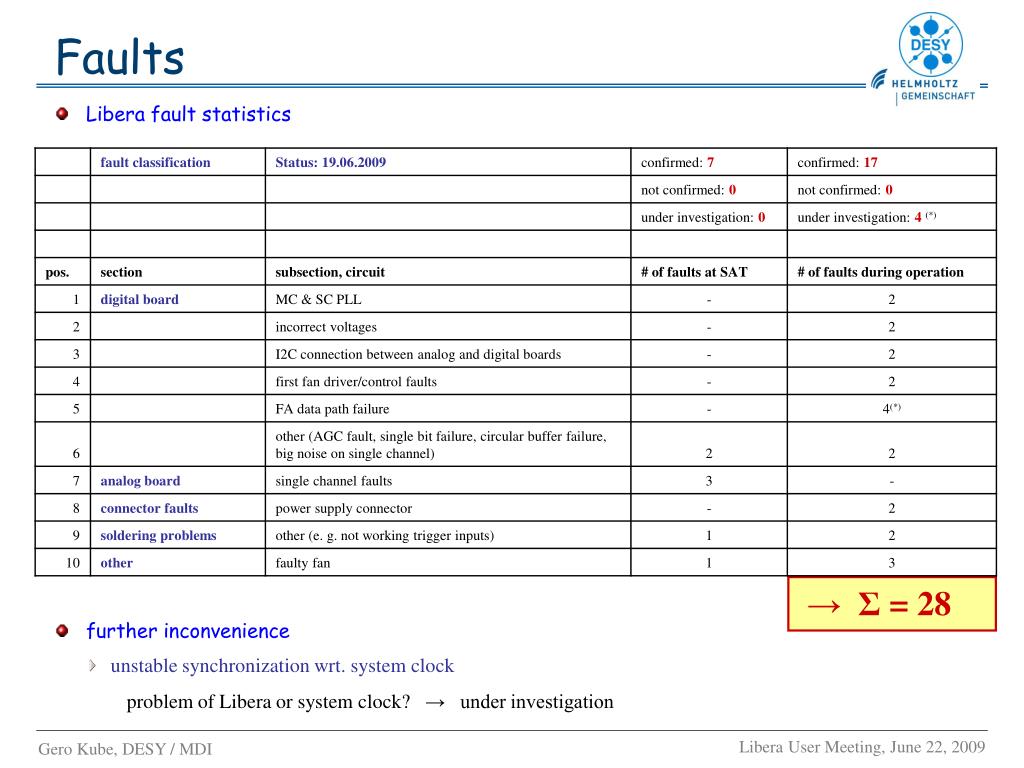The width and height of the screenshot is (1024, 768).
Task: Click the 'under investigation' text in bottom line
Action: (537, 702)
